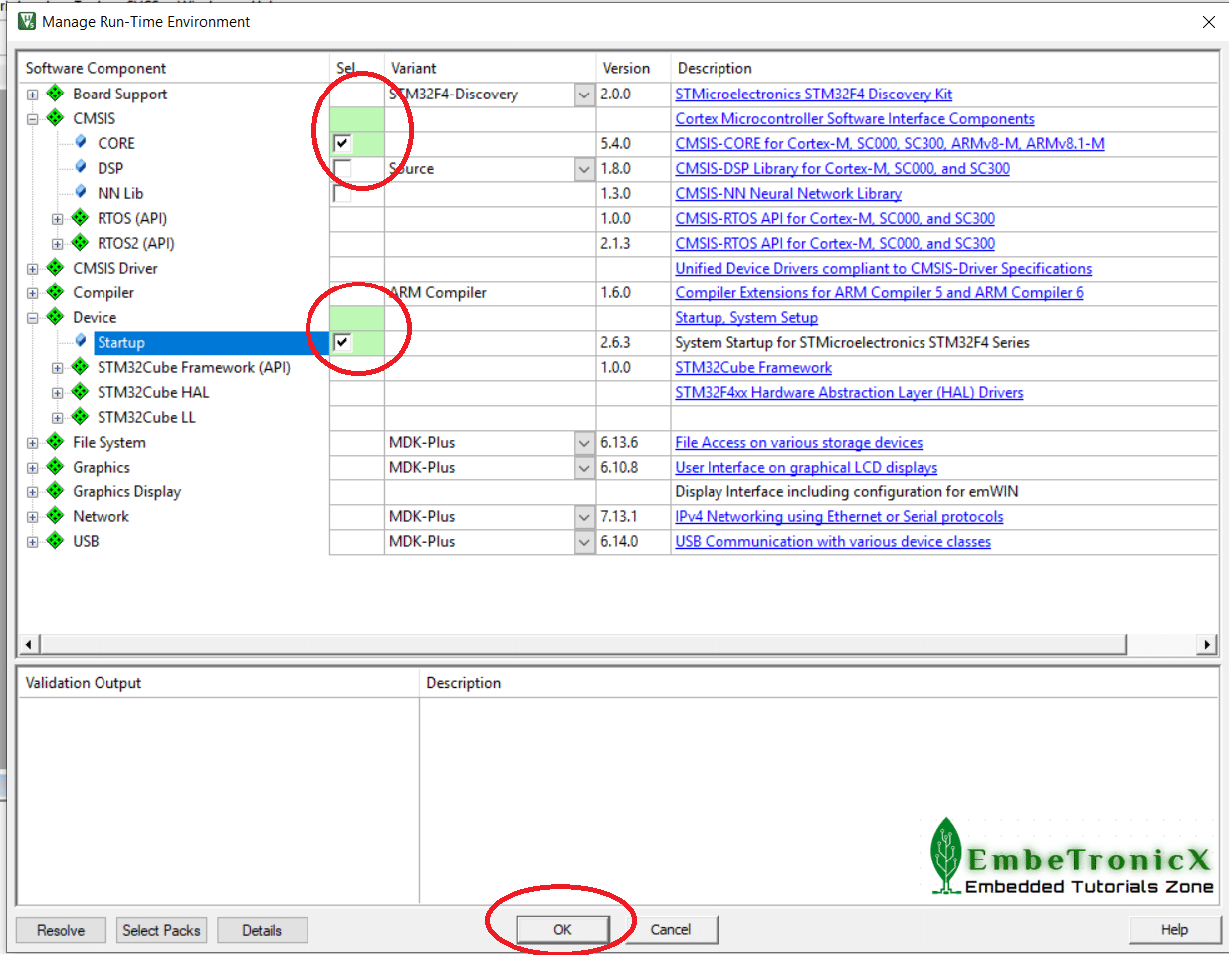Open the Network MDK-Plus variant dropdown
The height and width of the screenshot is (955, 1232).
coord(584,517)
